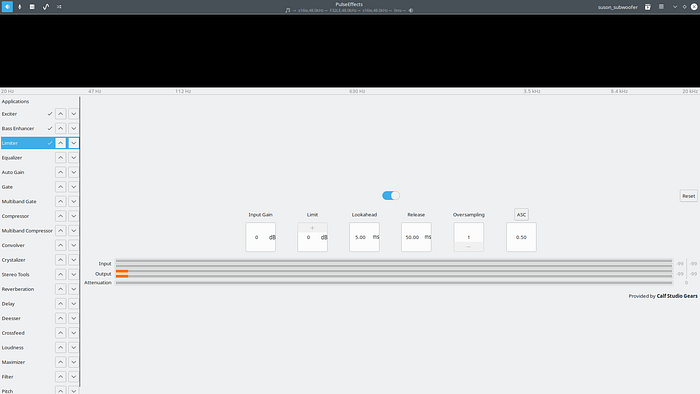Screen dimensions: 700x394
Task: Move Limiter down in plugin order
Action: click(x=73, y=143)
